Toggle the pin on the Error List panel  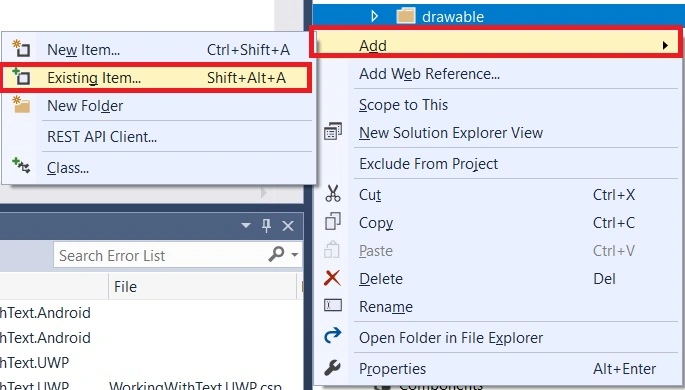point(266,226)
